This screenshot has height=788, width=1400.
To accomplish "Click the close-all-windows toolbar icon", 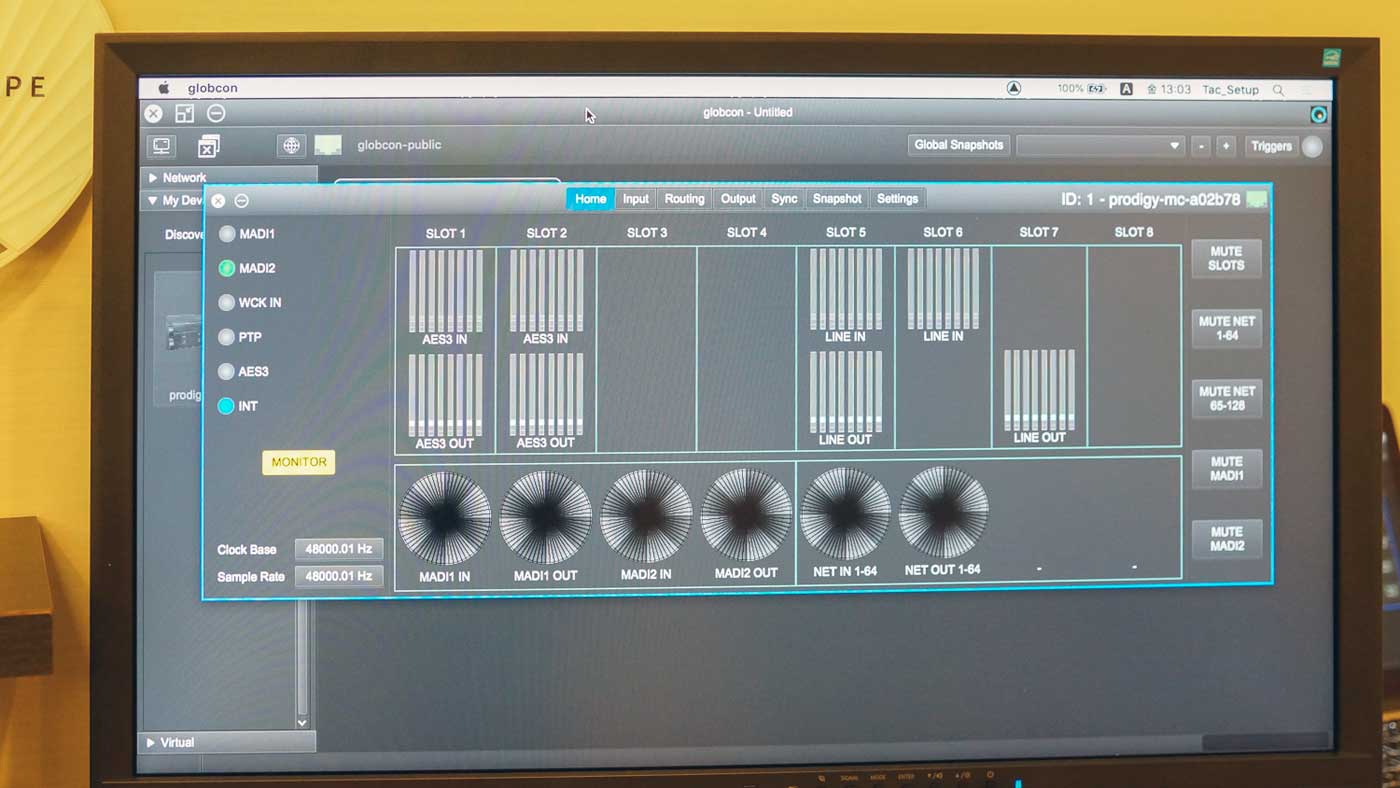I will tap(208, 146).
